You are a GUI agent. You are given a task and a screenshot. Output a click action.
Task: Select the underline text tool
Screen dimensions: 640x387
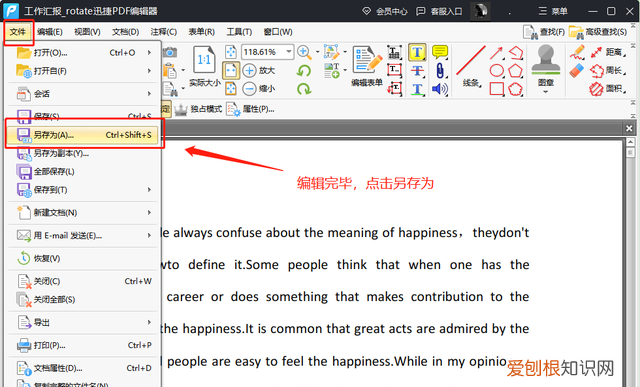coord(417,89)
